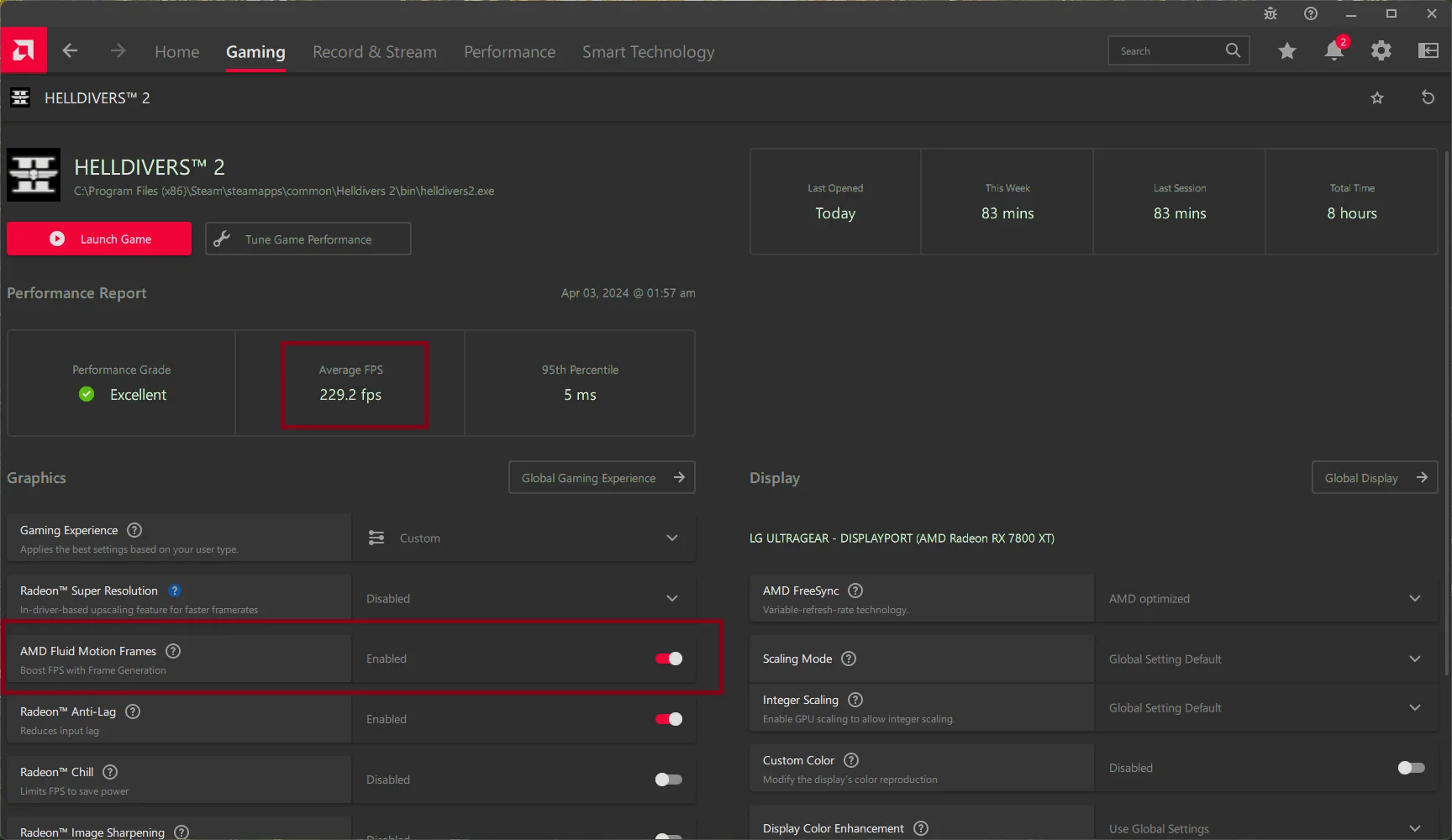Show help for AMD Fluid Motion Frames
The image size is (1452, 840).
[173, 651]
